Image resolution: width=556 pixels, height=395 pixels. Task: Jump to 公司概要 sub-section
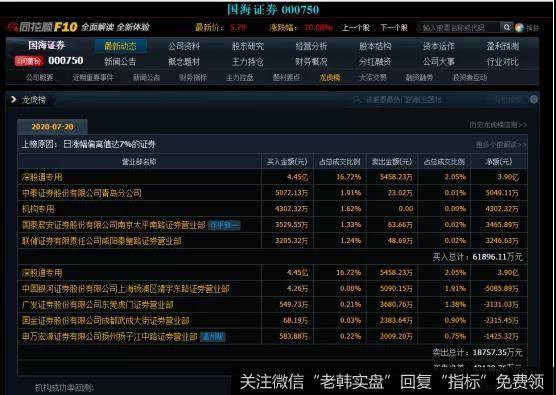point(39,77)
